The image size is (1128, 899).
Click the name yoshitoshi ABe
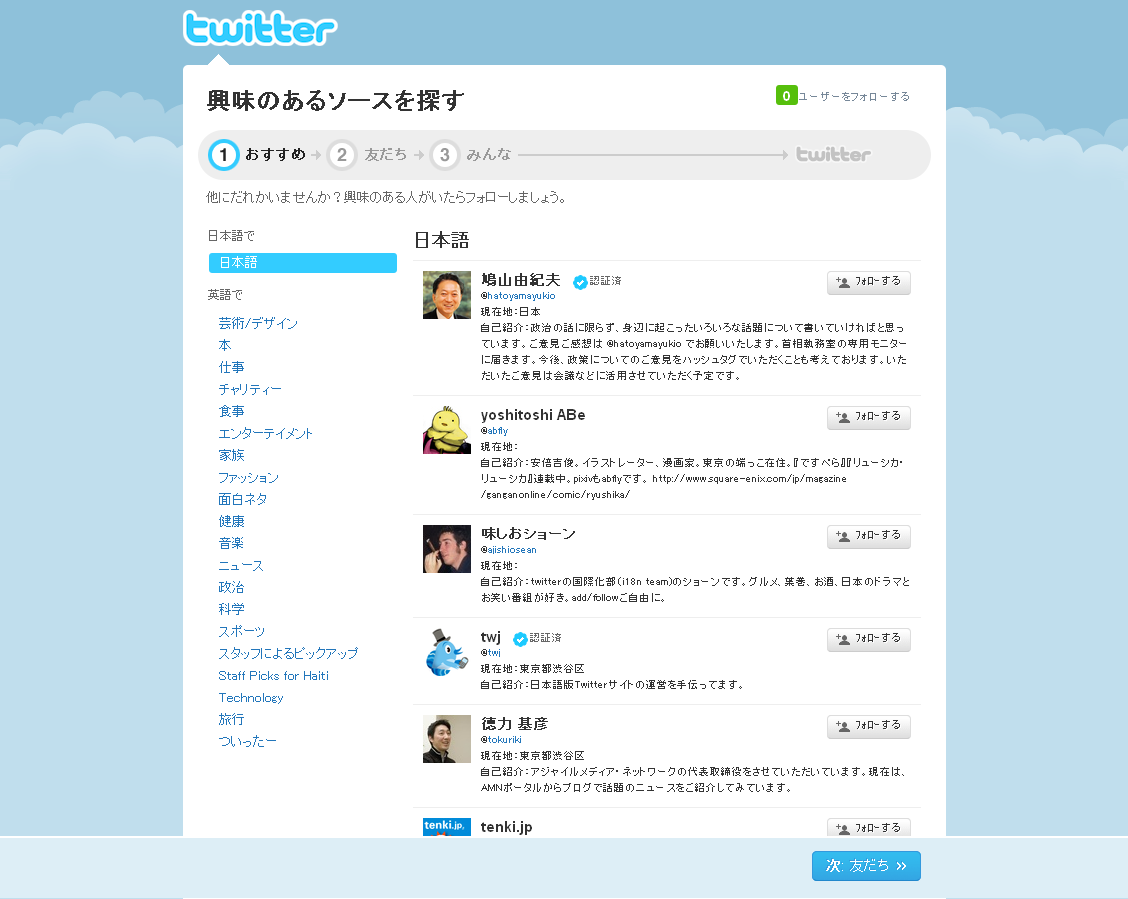pyautogui.click(x=533, y=415)
